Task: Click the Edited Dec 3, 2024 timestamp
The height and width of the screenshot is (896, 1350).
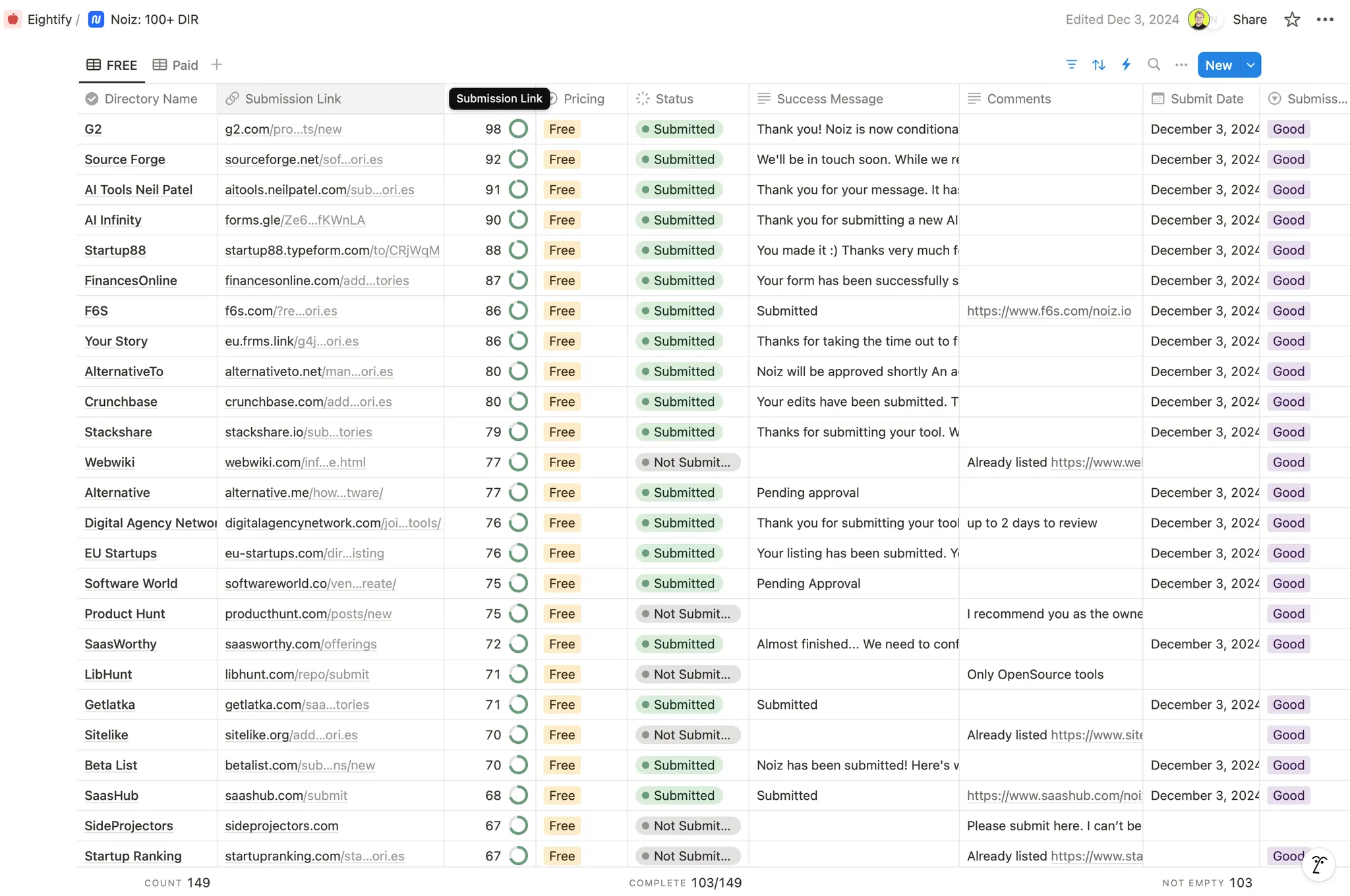Action: pos(1122,20)
